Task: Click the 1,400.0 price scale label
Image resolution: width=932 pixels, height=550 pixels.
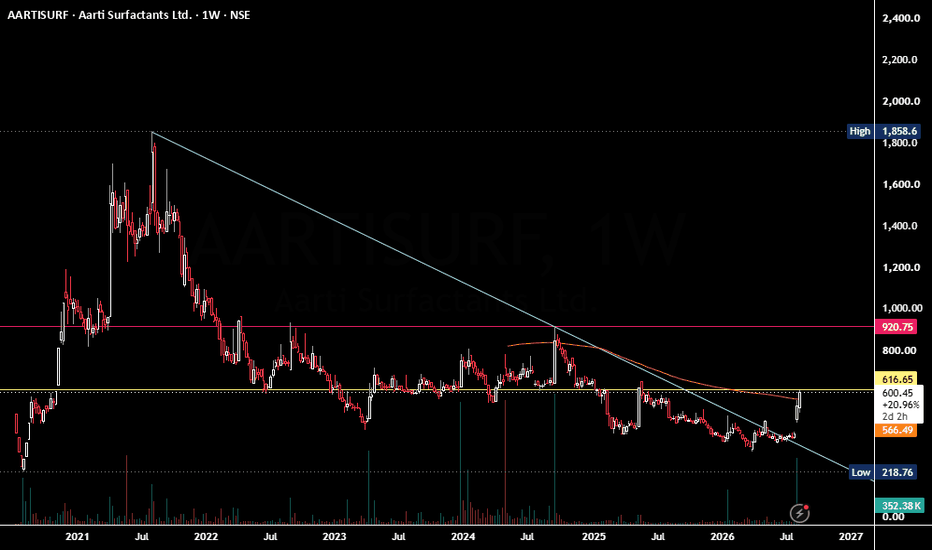Action: tap(901, 226)
